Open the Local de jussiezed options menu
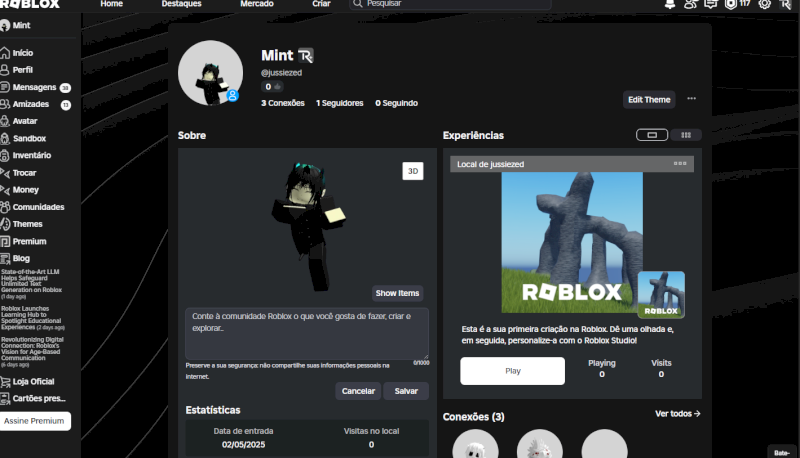 [680, 164]
